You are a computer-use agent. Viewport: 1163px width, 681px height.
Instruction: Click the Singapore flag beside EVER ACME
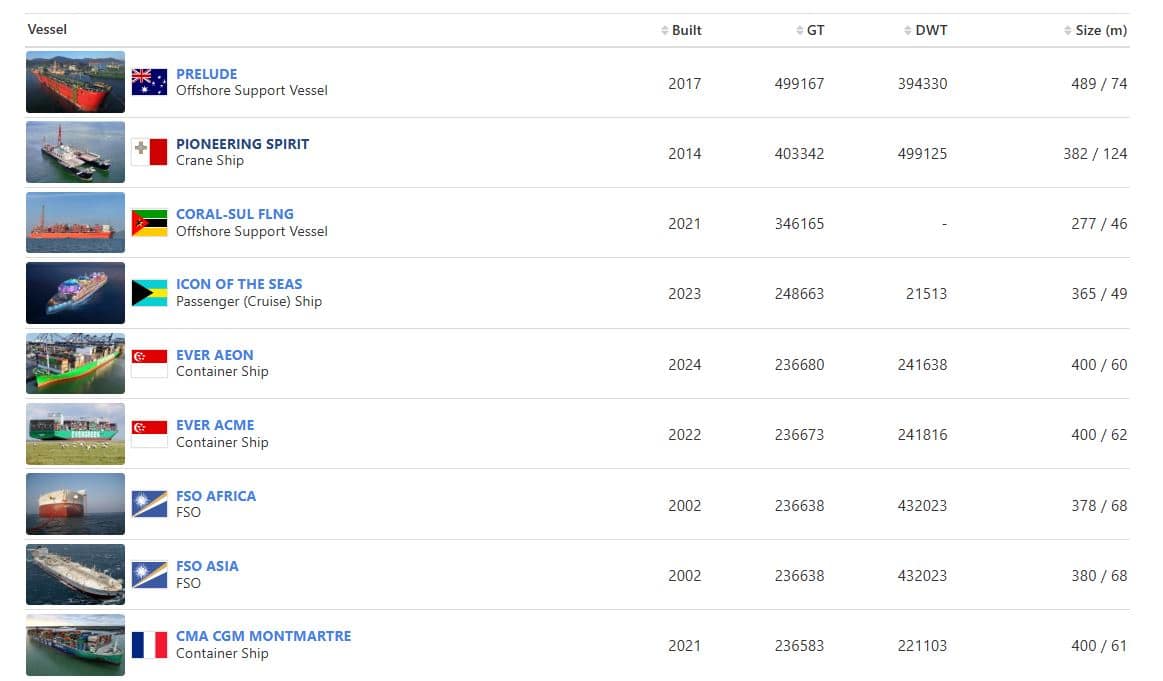click(x=149, y=434)
